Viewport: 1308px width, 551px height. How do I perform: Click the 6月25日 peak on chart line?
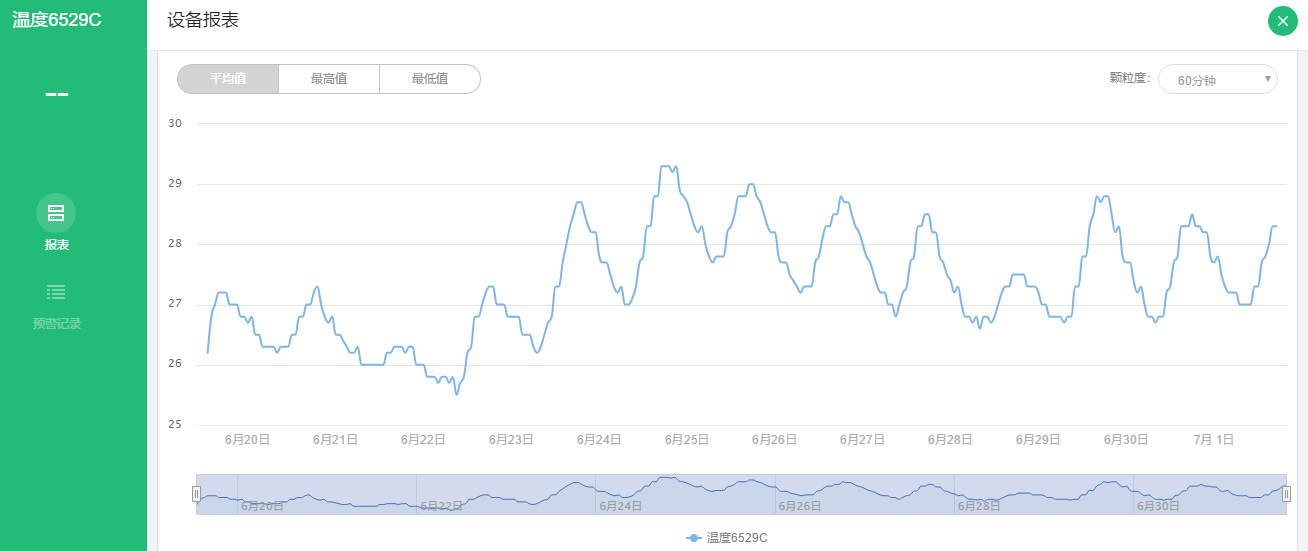click(666, 167)
